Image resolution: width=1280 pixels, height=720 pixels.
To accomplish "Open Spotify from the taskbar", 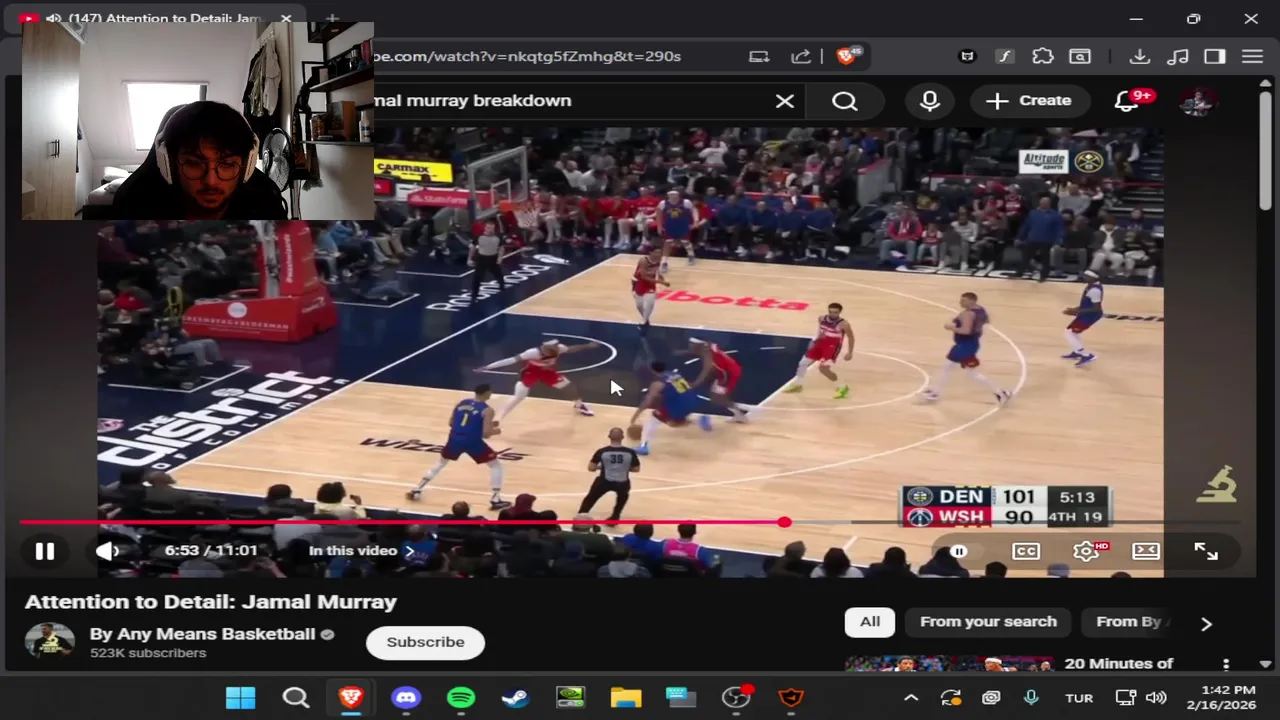I will point(461,697).
